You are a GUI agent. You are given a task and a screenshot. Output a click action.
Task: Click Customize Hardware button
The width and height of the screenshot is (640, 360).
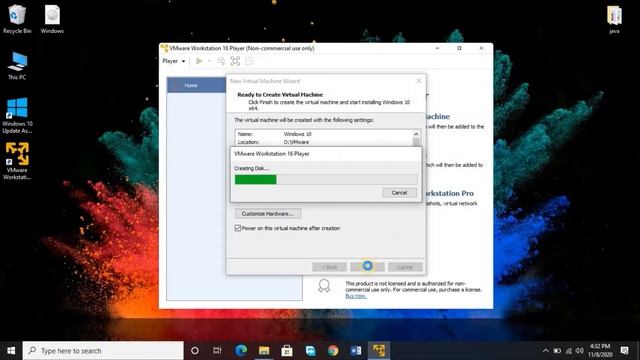[268, 214]
